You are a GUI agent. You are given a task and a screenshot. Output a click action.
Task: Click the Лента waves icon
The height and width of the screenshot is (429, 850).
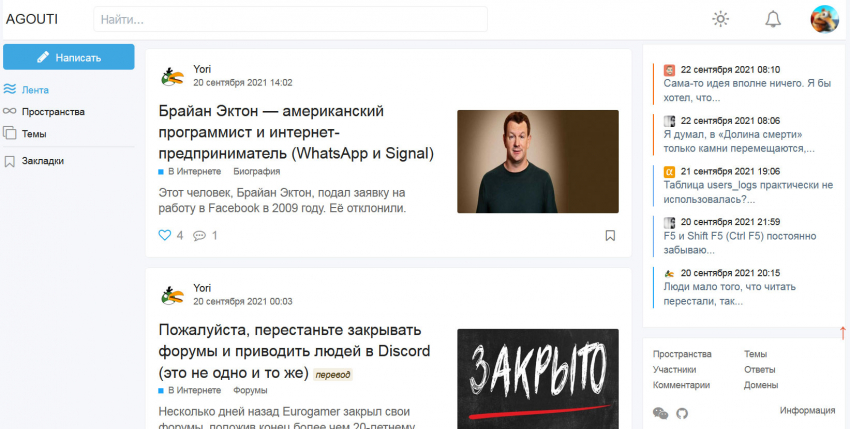[9, 89]
